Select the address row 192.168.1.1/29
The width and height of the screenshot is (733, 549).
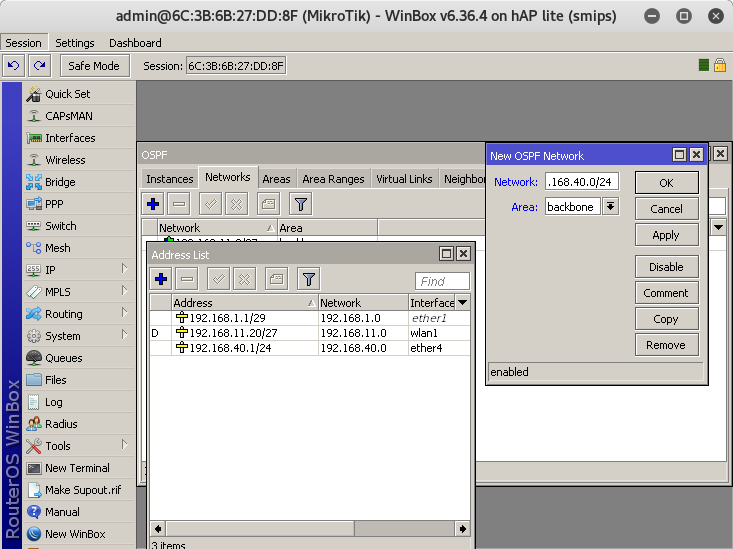tap(310, 318)
